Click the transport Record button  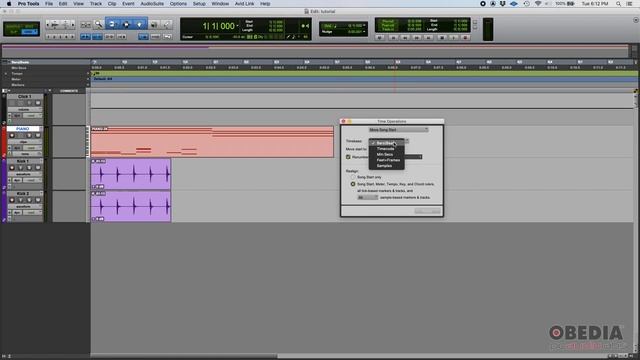[465, 38]
